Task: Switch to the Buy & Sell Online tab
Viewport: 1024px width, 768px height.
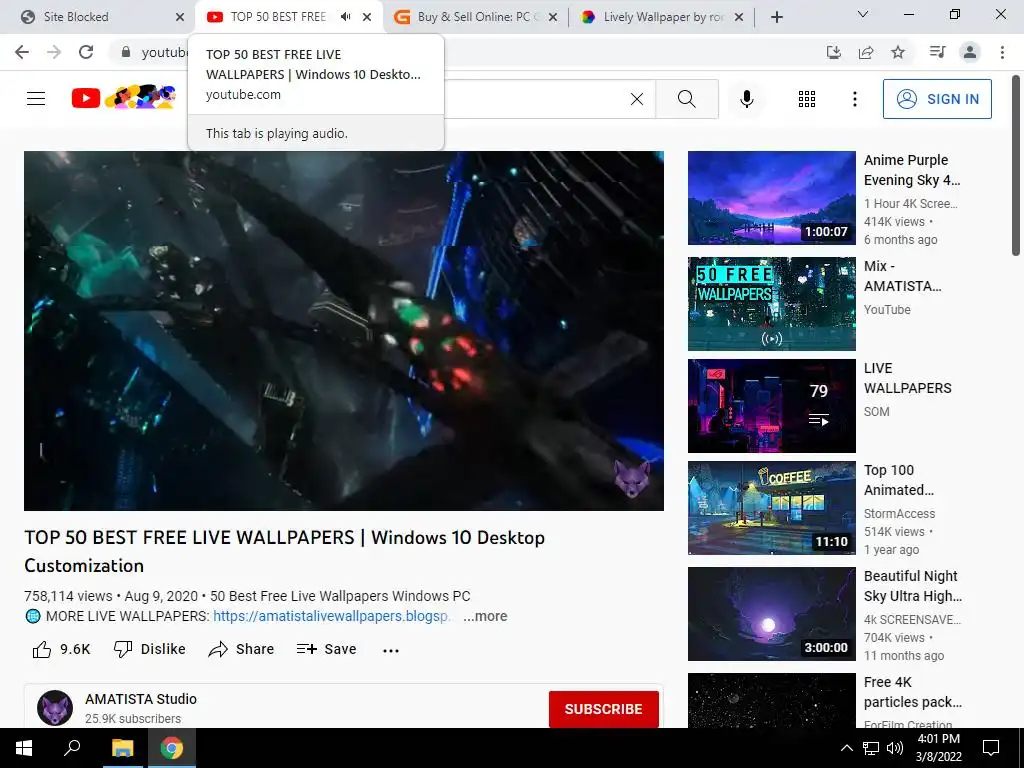Action: 475,17
